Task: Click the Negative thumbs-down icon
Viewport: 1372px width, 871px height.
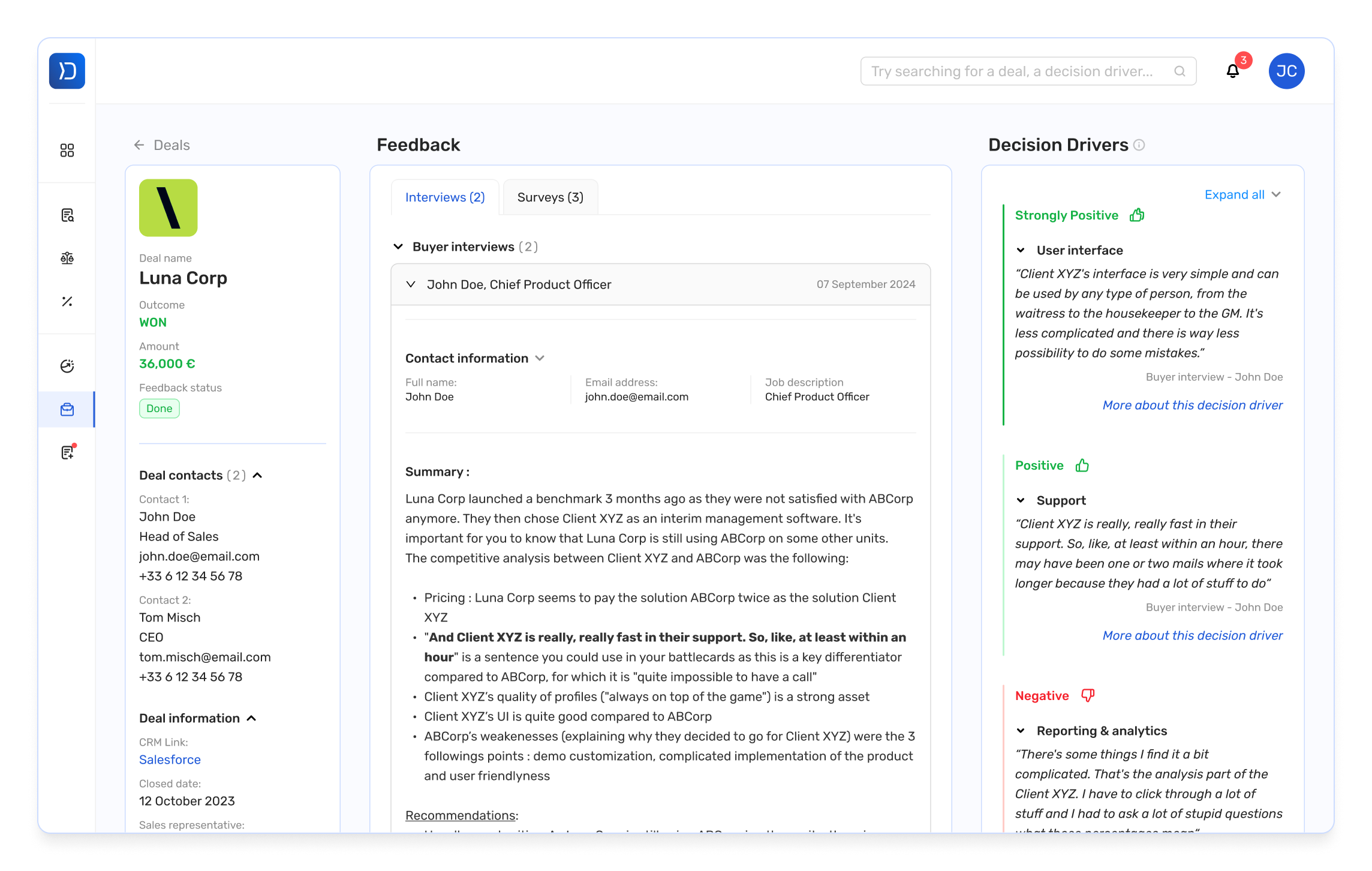Action: [1088, 695]
